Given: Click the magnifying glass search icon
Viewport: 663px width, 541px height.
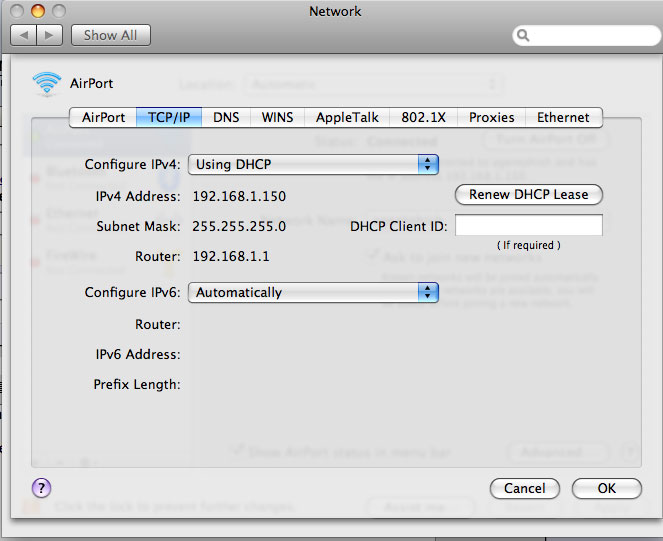Looking at the screenshot, I should 523,36.
